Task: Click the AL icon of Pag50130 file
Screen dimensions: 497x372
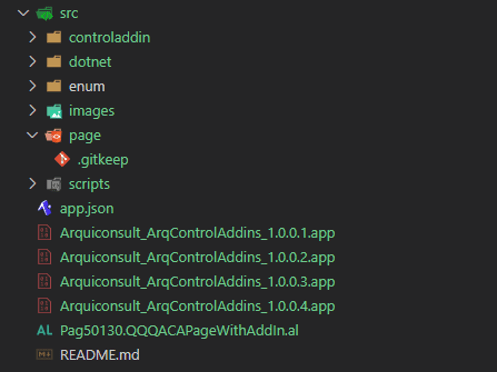Action: (x=45, y=330)
